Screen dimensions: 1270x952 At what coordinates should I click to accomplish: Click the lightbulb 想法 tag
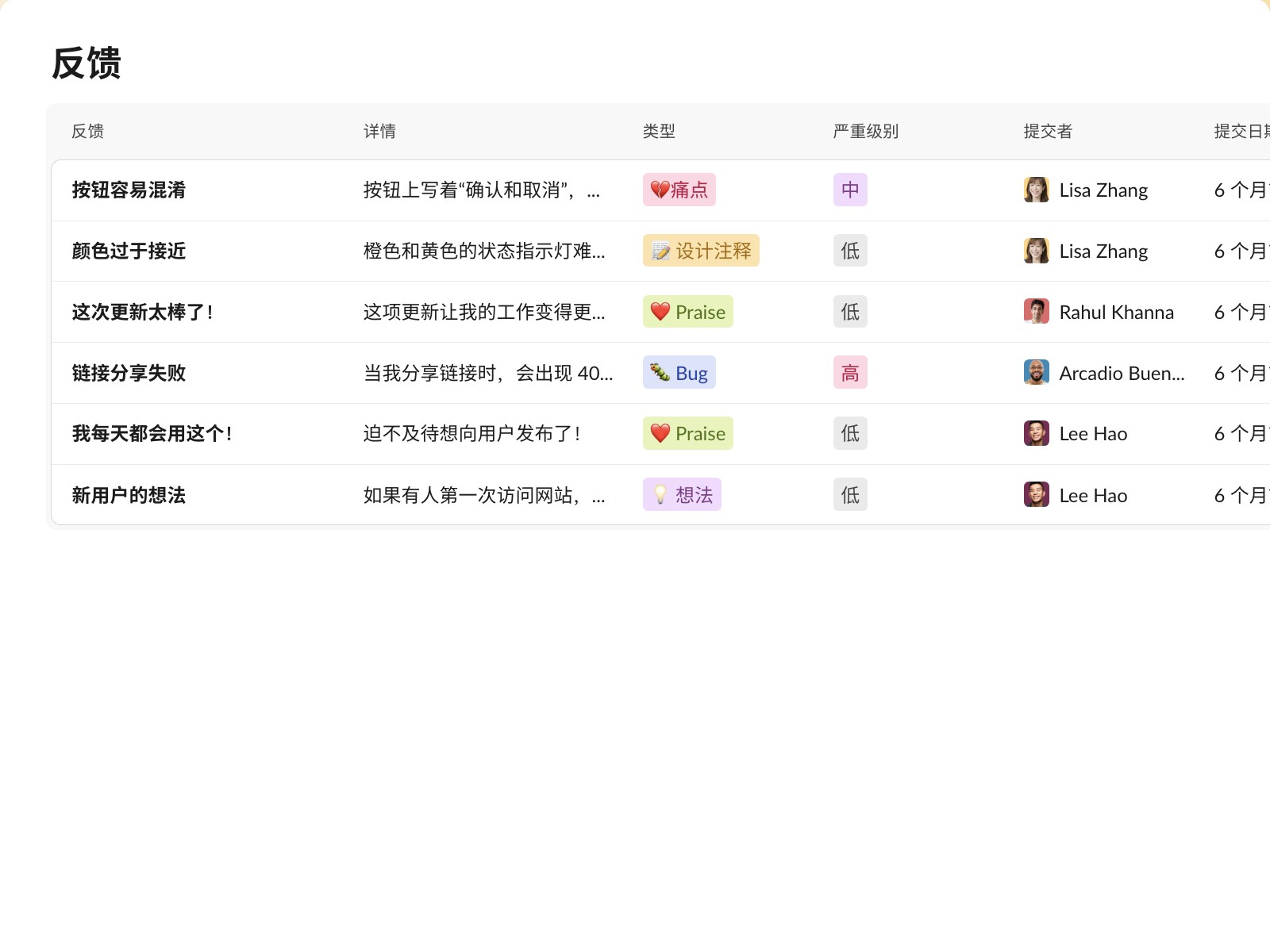coord(682,495)
